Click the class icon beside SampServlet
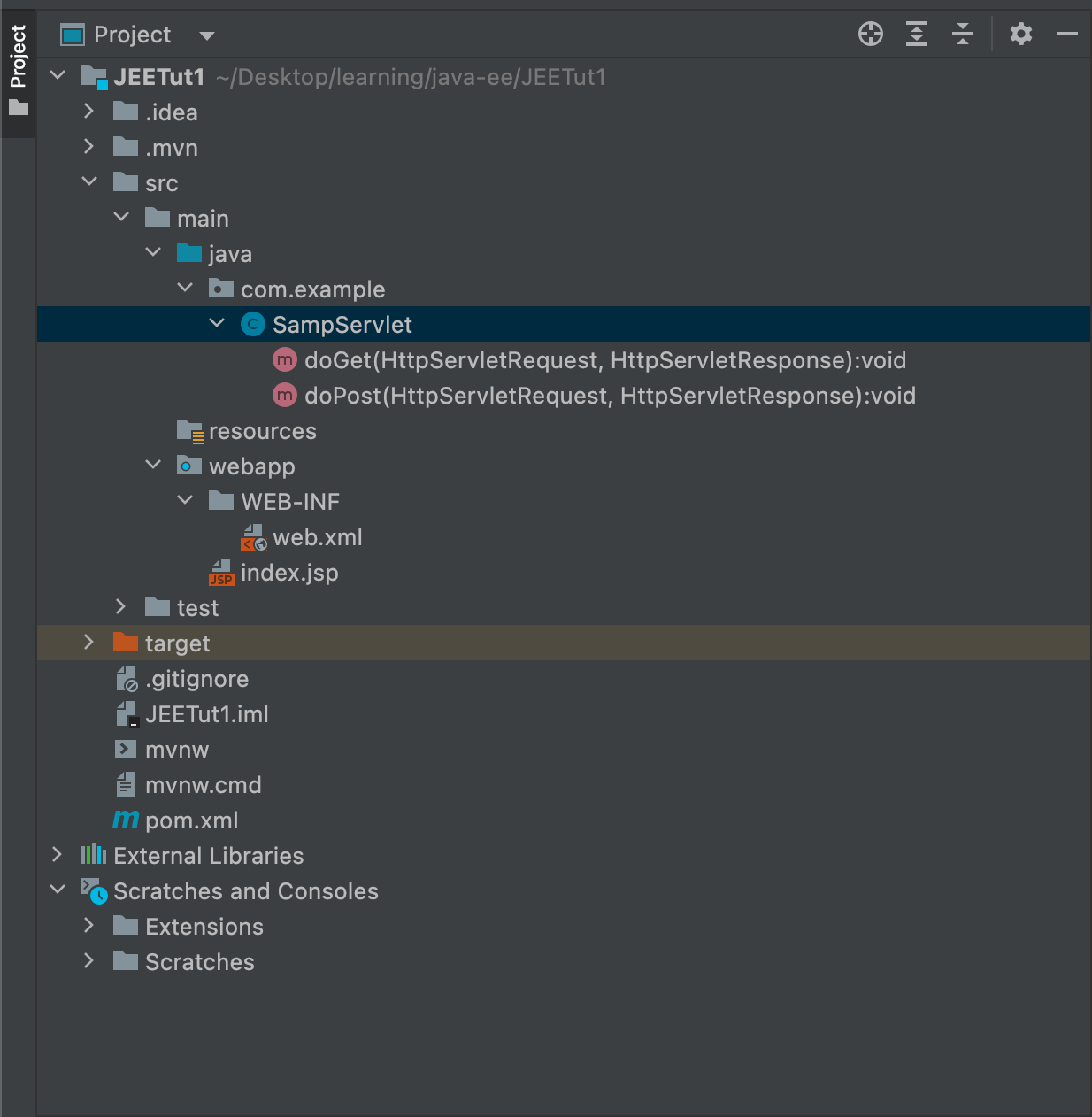 252,324
